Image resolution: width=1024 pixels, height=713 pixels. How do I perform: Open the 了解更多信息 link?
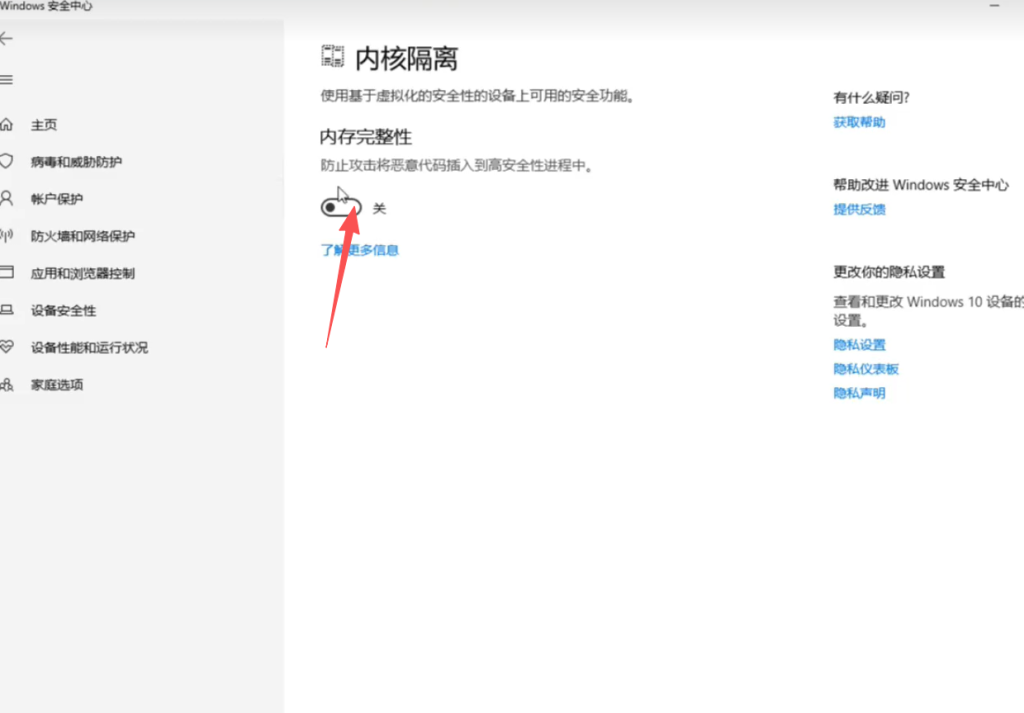point(359,250)
